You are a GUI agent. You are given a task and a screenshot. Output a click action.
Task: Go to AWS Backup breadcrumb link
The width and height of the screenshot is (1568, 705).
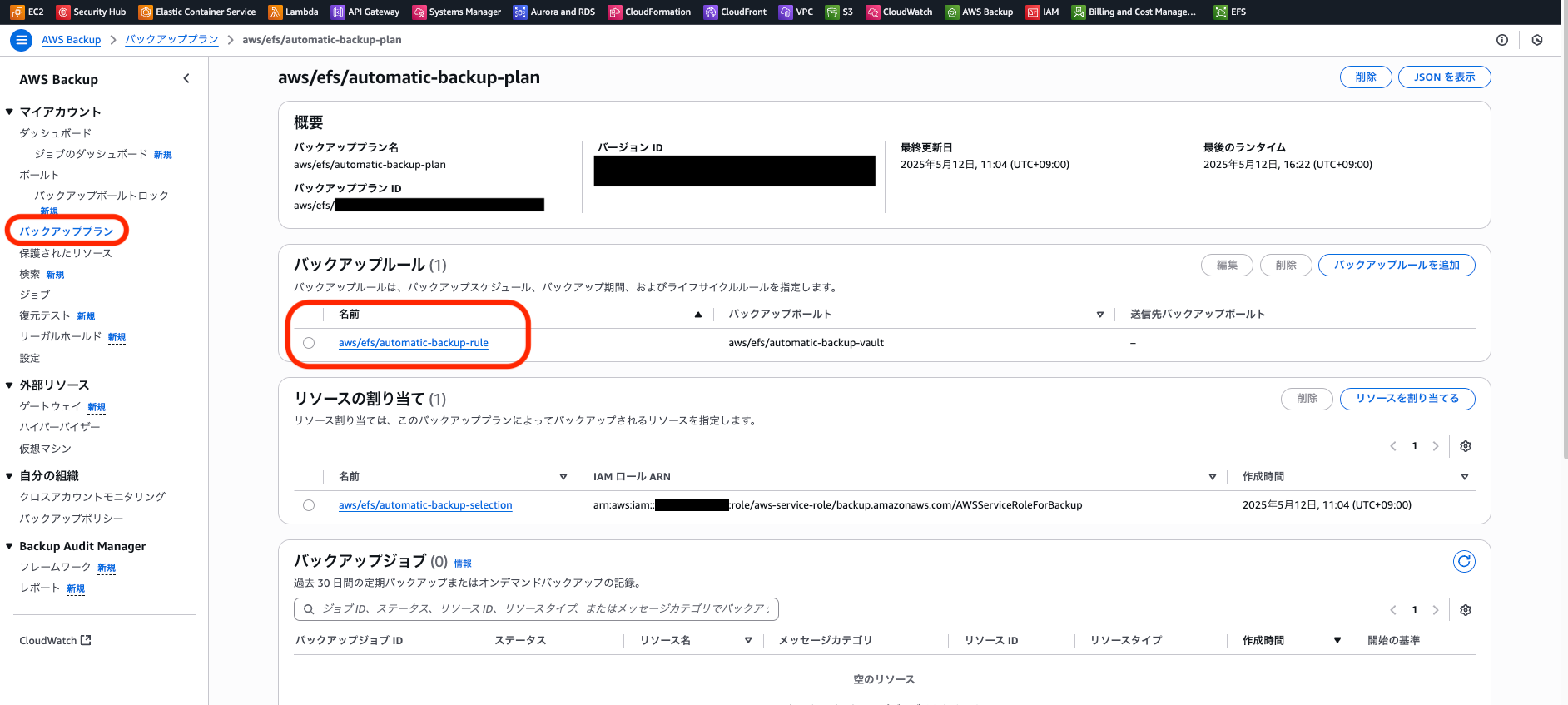coord(71,40)
